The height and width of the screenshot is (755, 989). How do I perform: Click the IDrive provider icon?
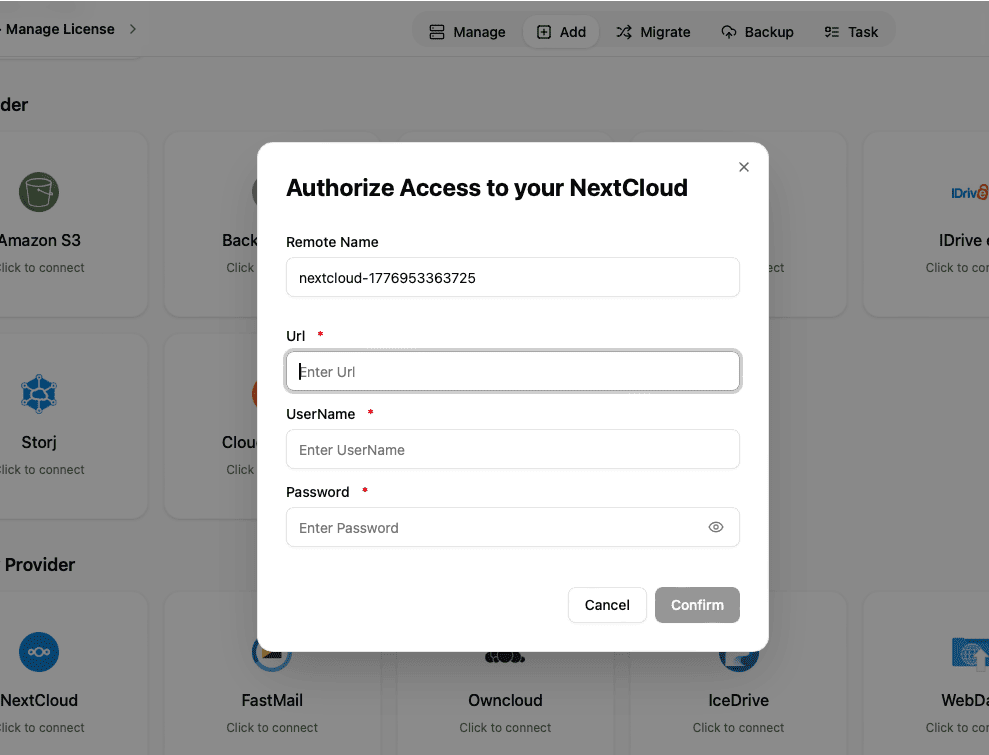[966, 192]
